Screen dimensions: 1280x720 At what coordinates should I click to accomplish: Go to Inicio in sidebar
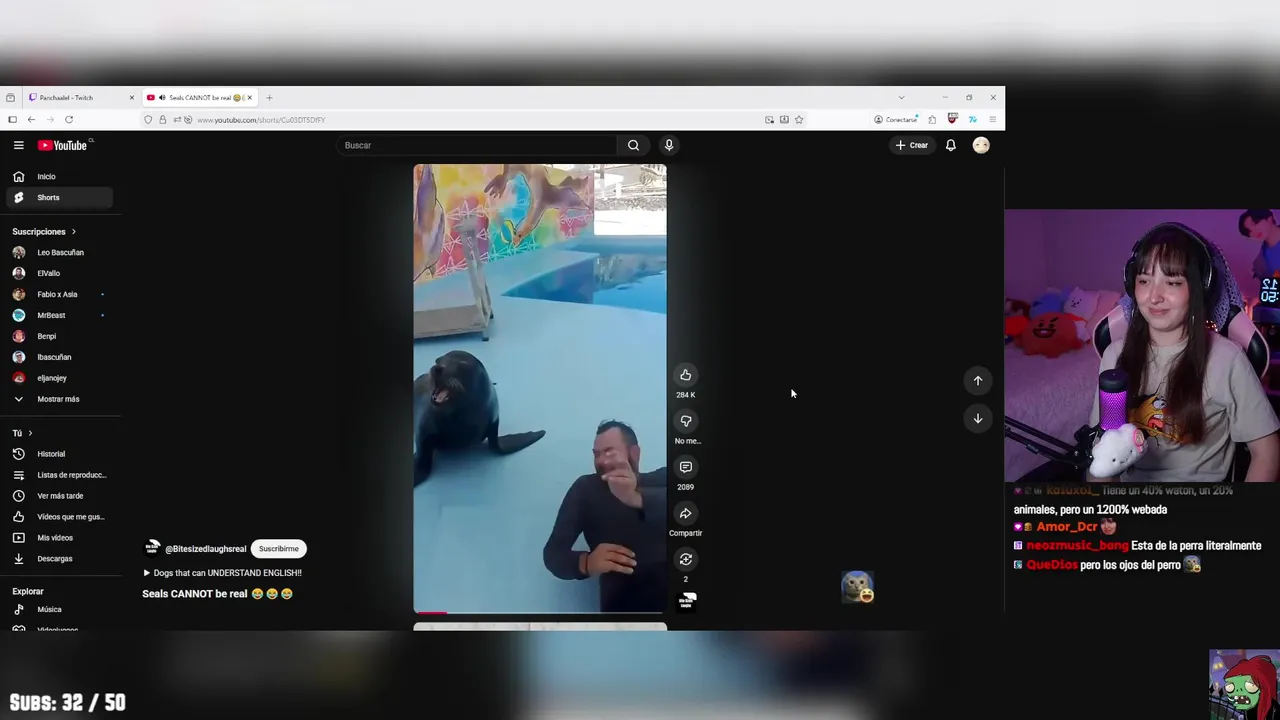[x=58, y=176]
